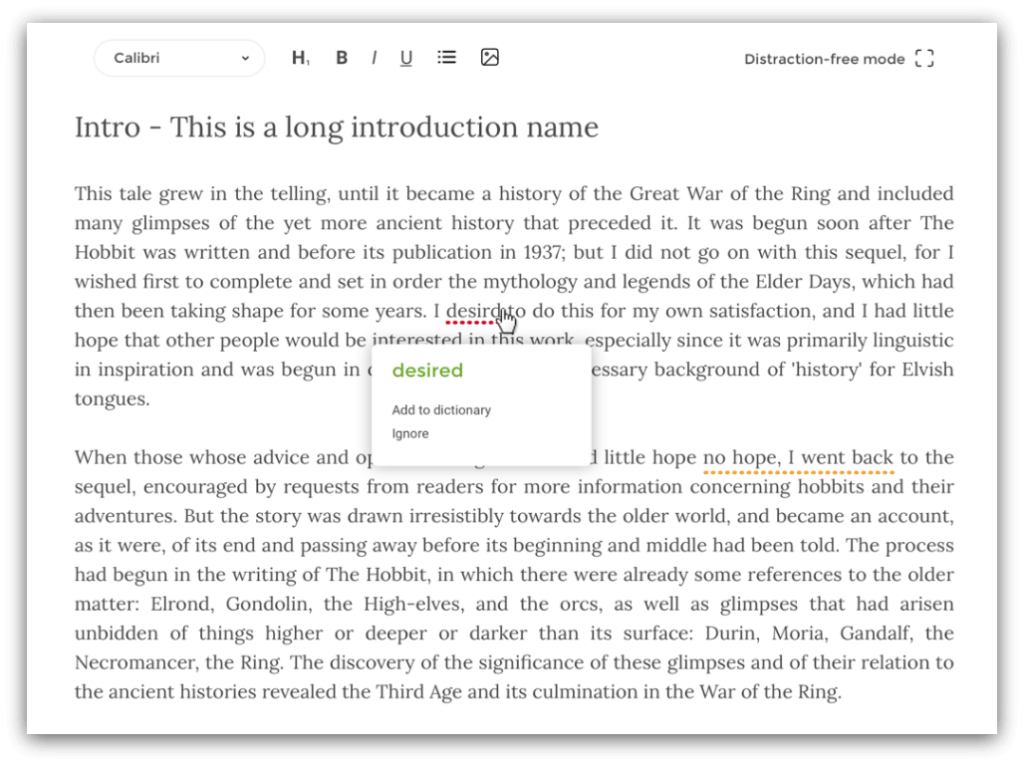The height and width of the screenshot is (765, 1024).
Task: Click the fullscreen expand icon
Action: coord(924,58)
